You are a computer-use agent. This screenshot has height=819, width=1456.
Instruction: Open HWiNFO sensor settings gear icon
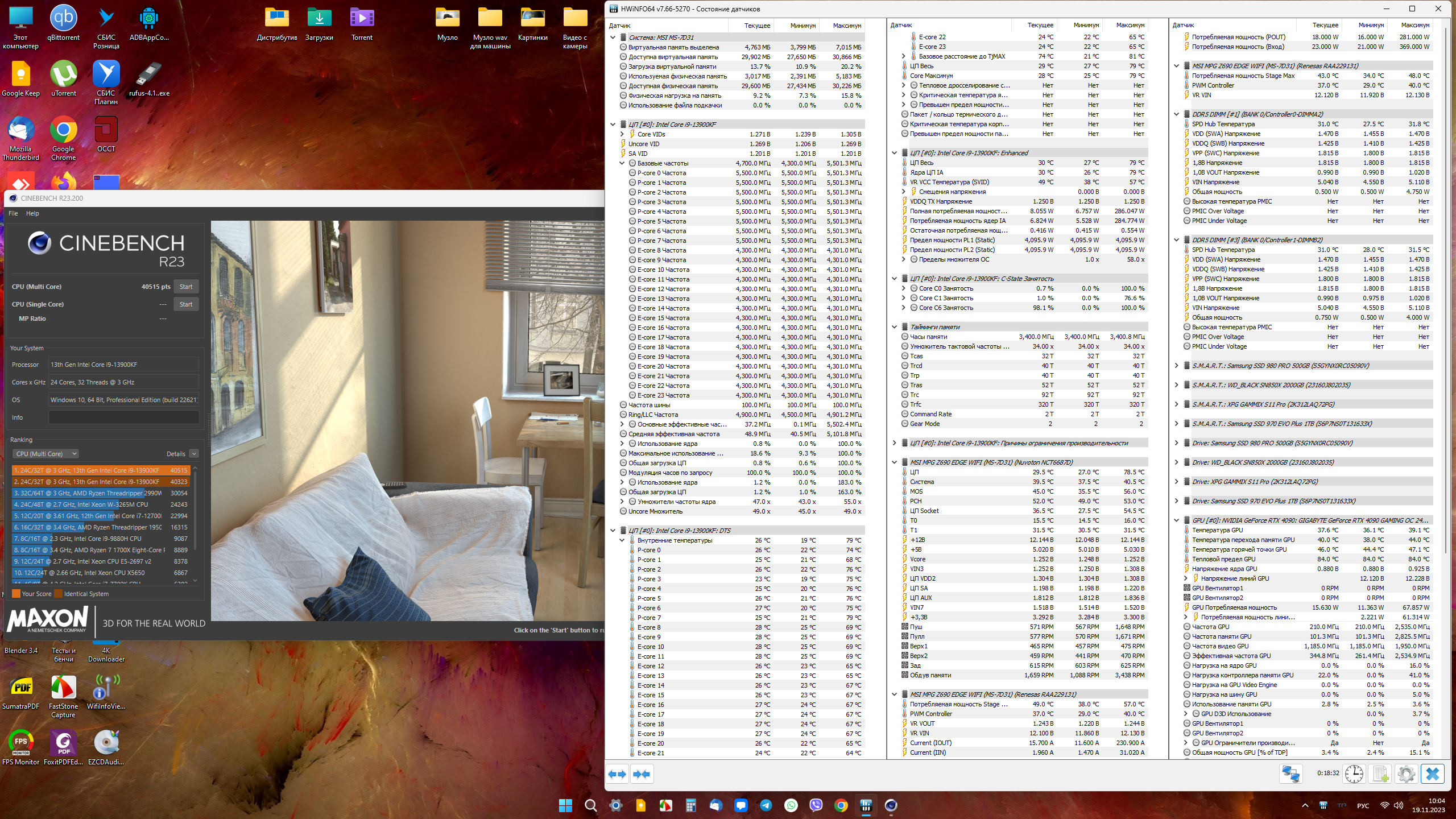click(x=1406, y=774)
